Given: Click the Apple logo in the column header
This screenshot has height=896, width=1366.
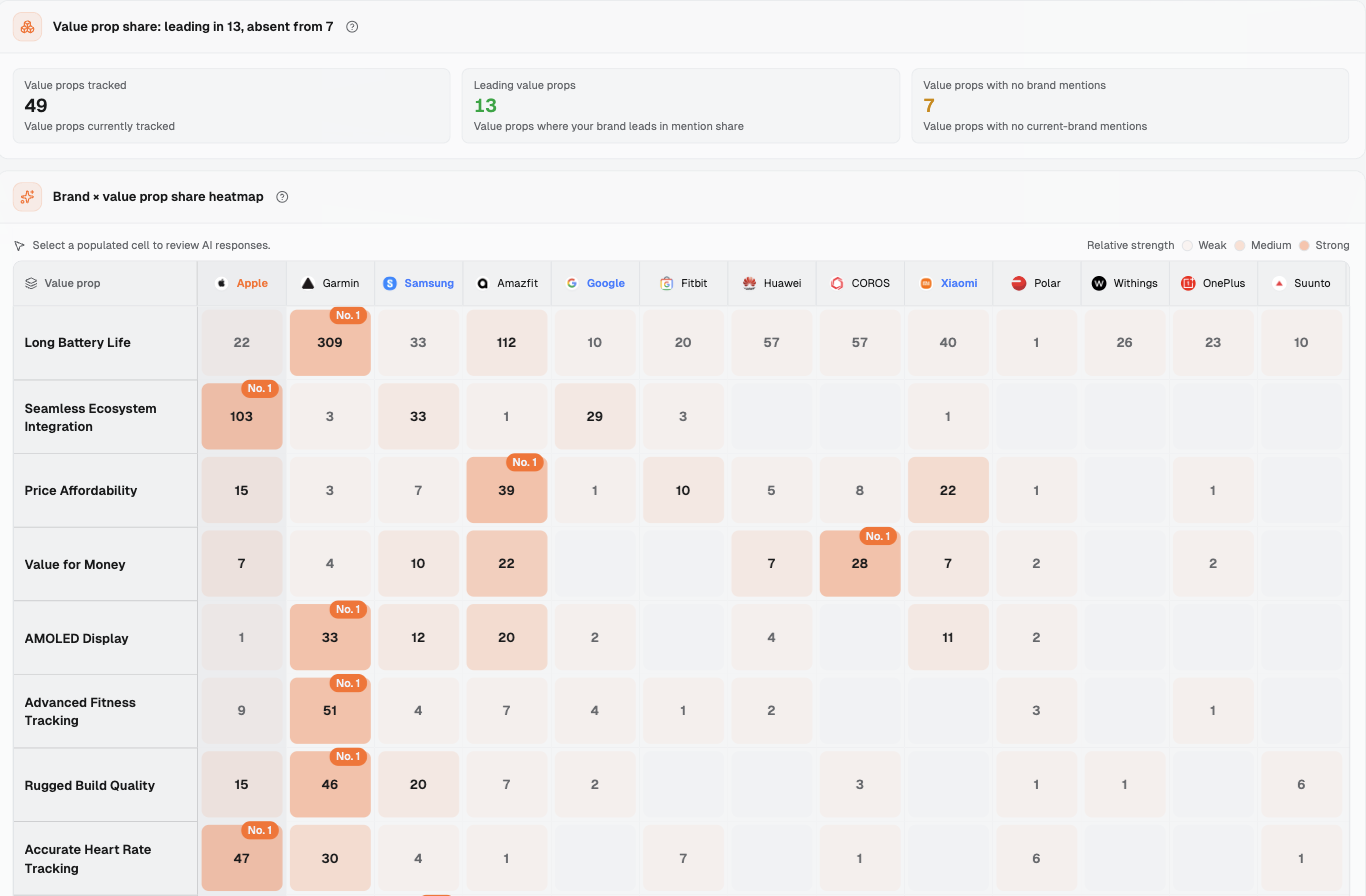Looking at the screenshot, I should point(222,283).
